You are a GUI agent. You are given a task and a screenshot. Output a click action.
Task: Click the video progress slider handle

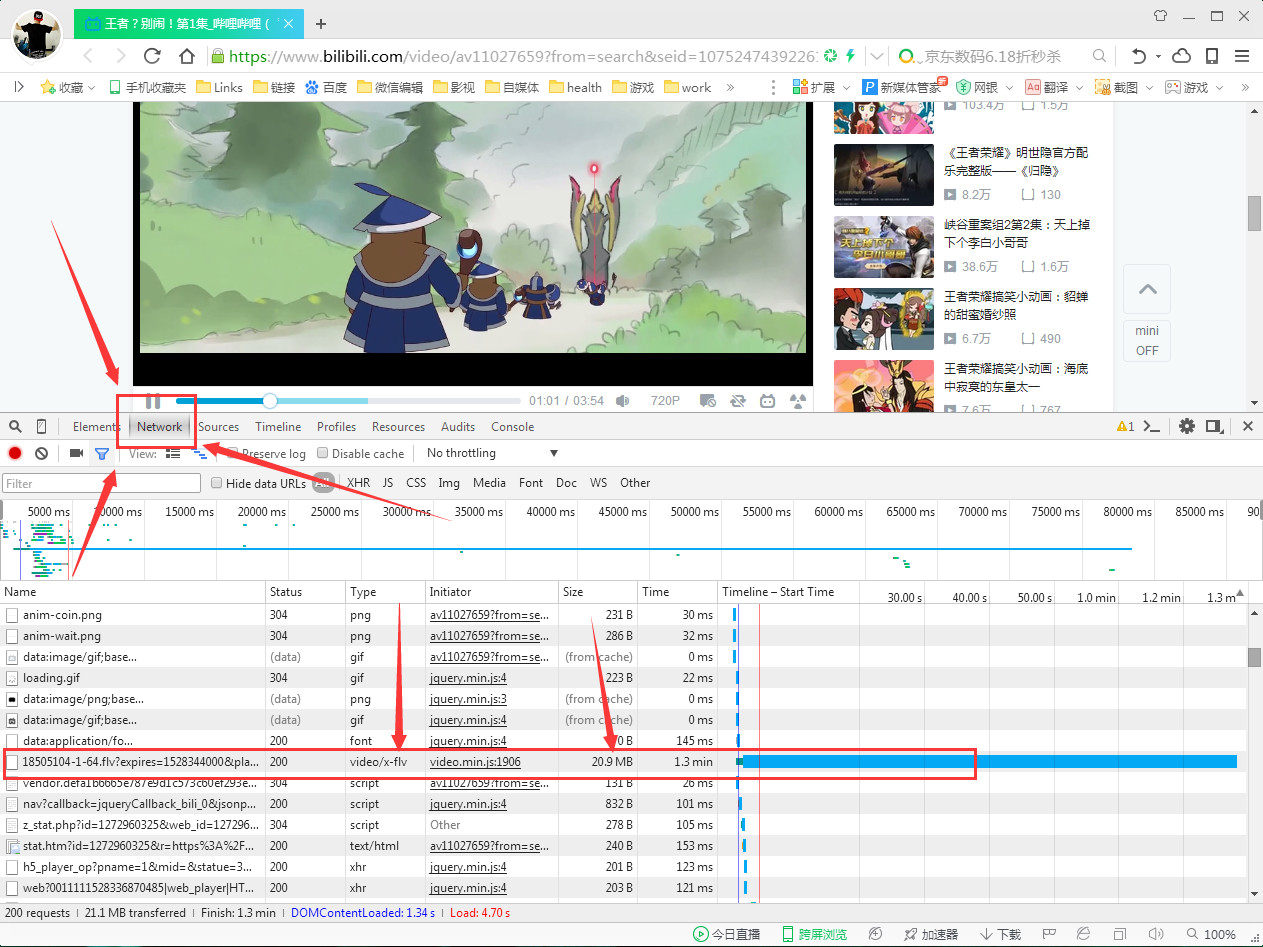click(x=269, y=401)
